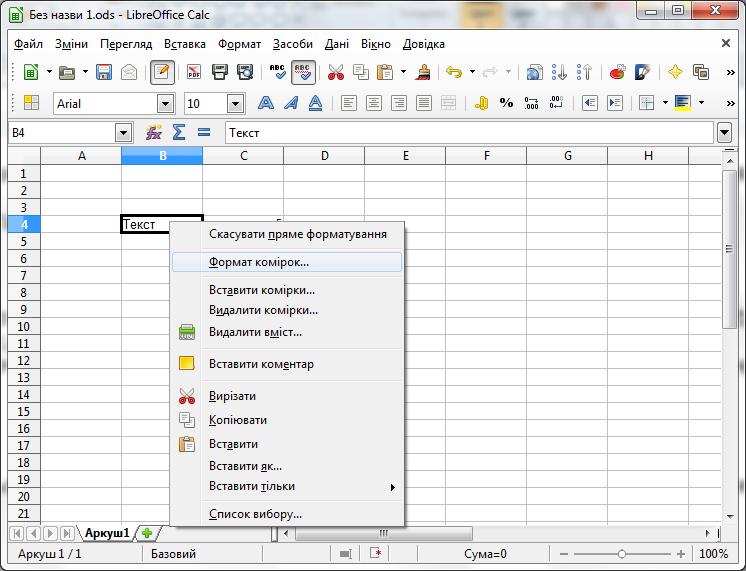This screenshot has height=571, width=746.
Task: Save the document with the floppy icon
Action: (x=104, y=72)
